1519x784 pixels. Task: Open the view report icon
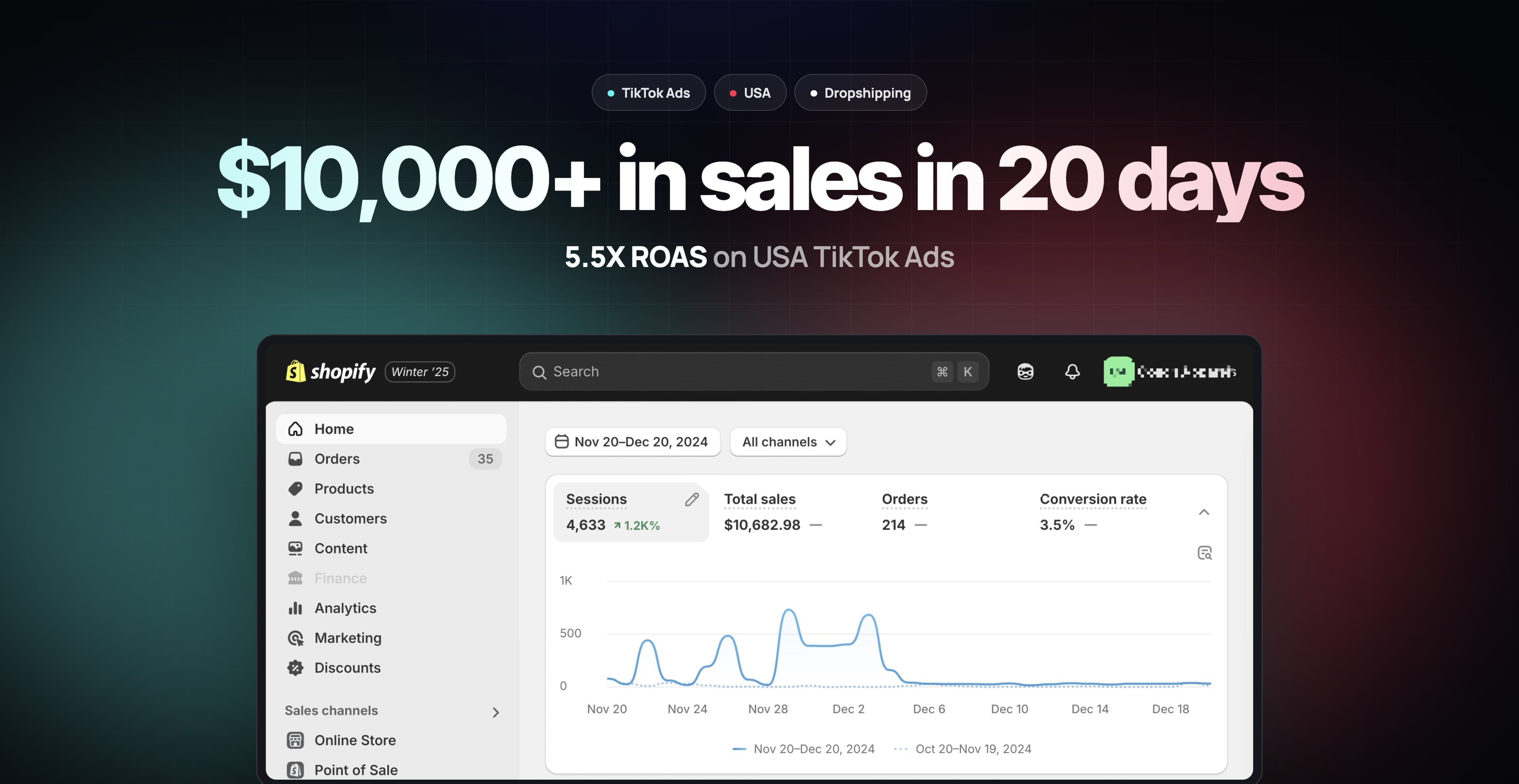(x=1205, y=553)
